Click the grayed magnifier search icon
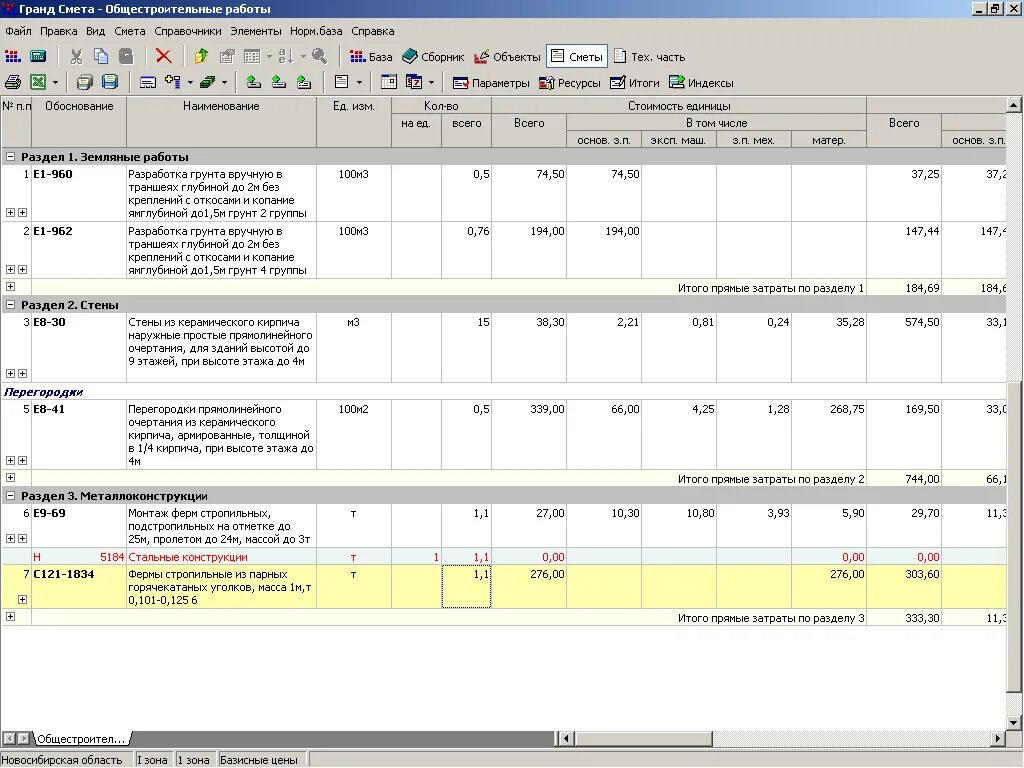1024x768 pixels. (319, 57)
